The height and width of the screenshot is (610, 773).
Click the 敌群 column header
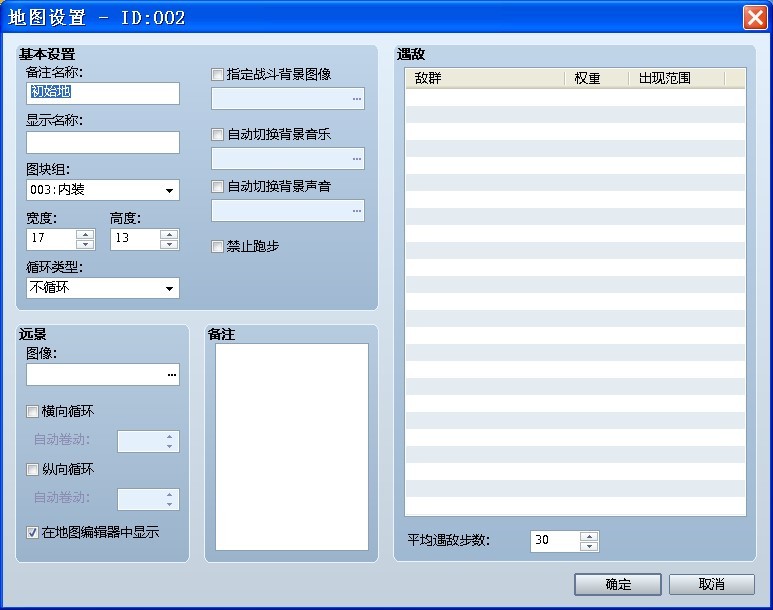pos(485,78)
